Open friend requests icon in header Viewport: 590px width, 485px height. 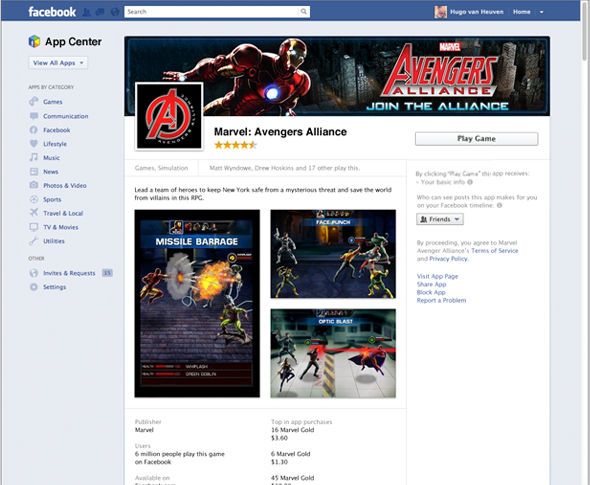87,12
